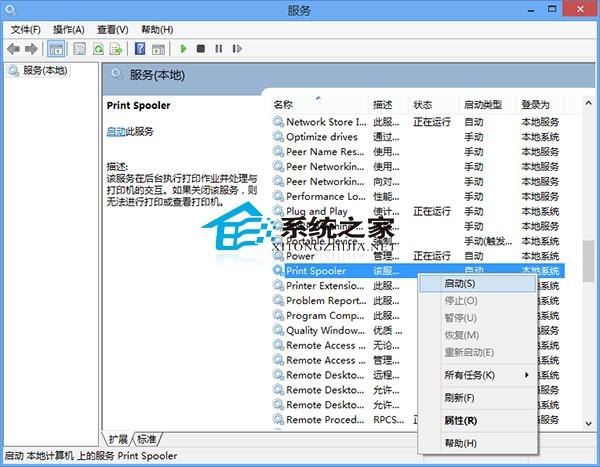Click gear icon of Quality Window...
600x467 pixels.
pyautogui.click(x=278, y=330)
